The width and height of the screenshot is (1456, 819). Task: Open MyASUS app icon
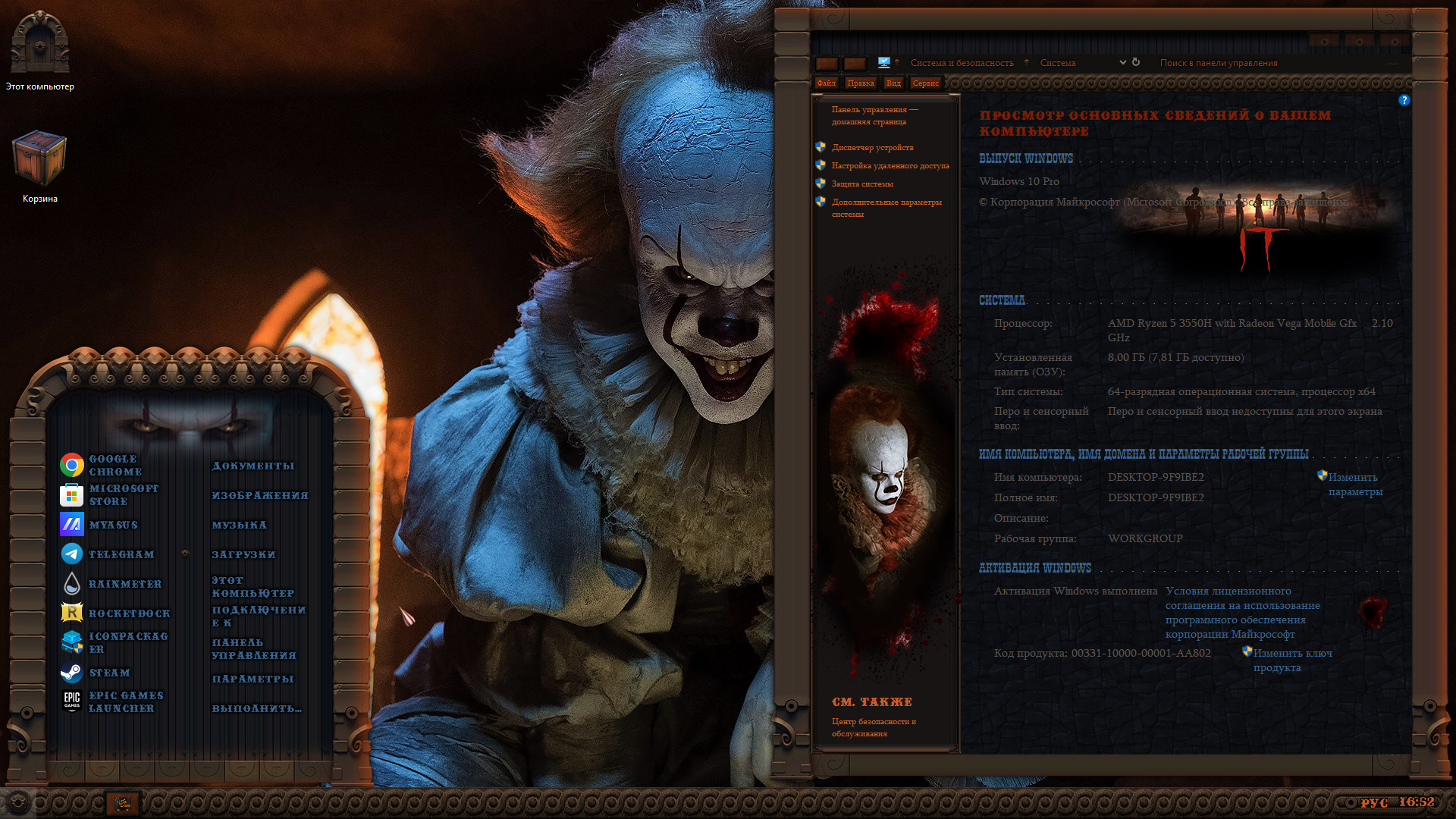pyautogui.click(x=72, y=524)
